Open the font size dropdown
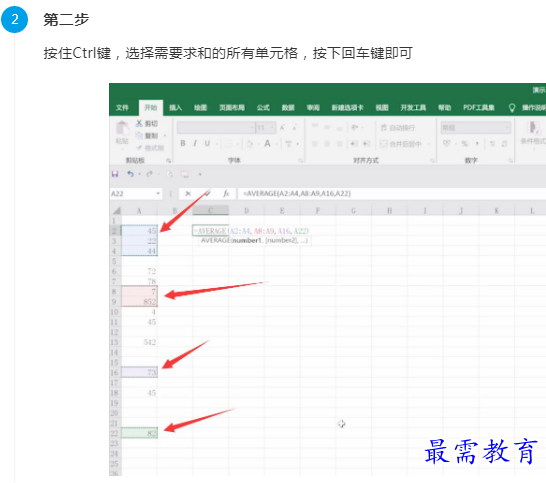This screenshot has height=483, width=546. click(272, 128)
